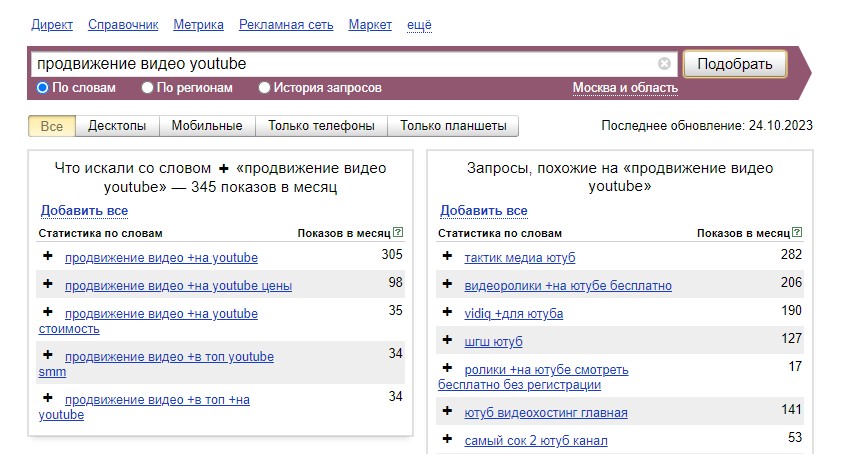This screenshot has width=855, height=454.
Task: Click 'Добавить все' in the left panel
Action: (85, 210)
